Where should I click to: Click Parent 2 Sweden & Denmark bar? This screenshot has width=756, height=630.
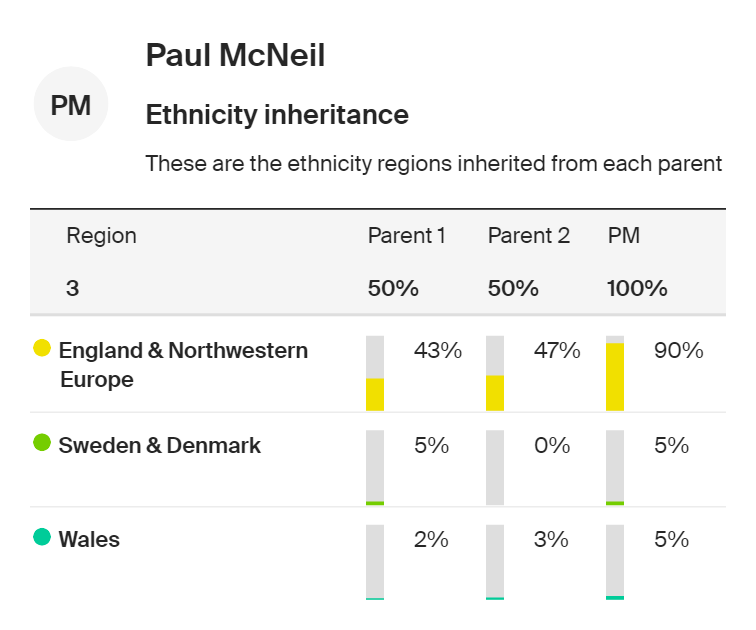coord(495,467)
